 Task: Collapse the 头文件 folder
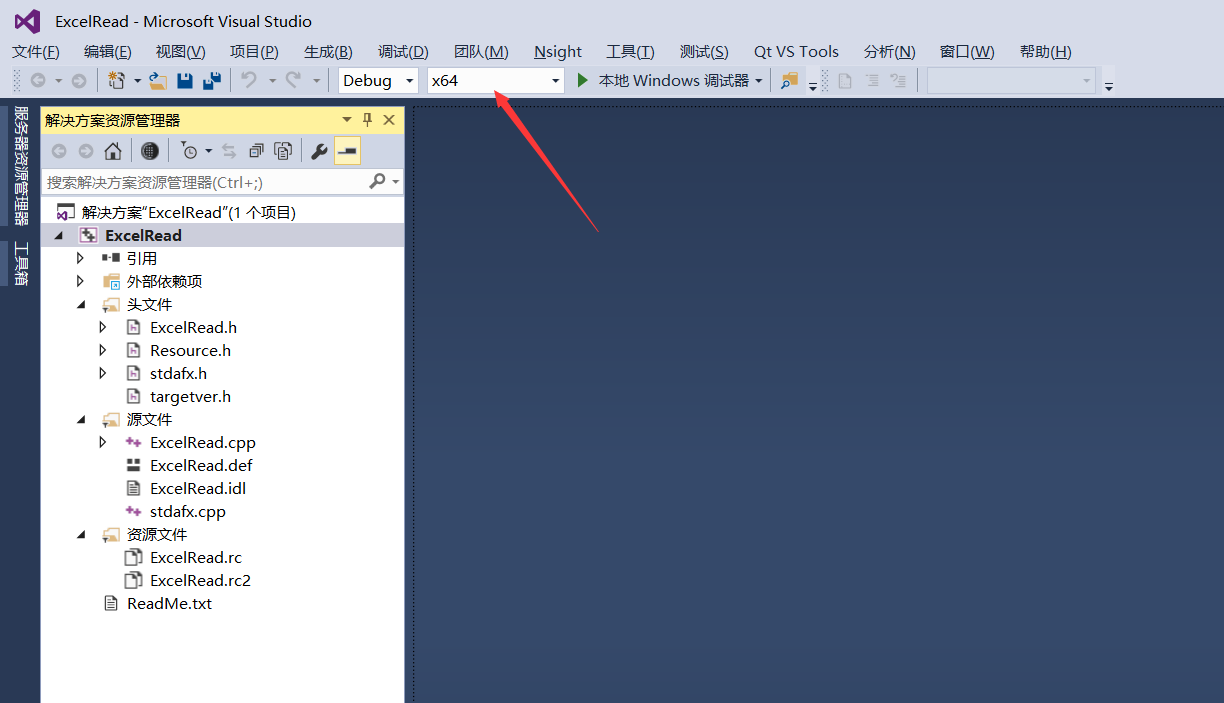click(x=81, y=304)
